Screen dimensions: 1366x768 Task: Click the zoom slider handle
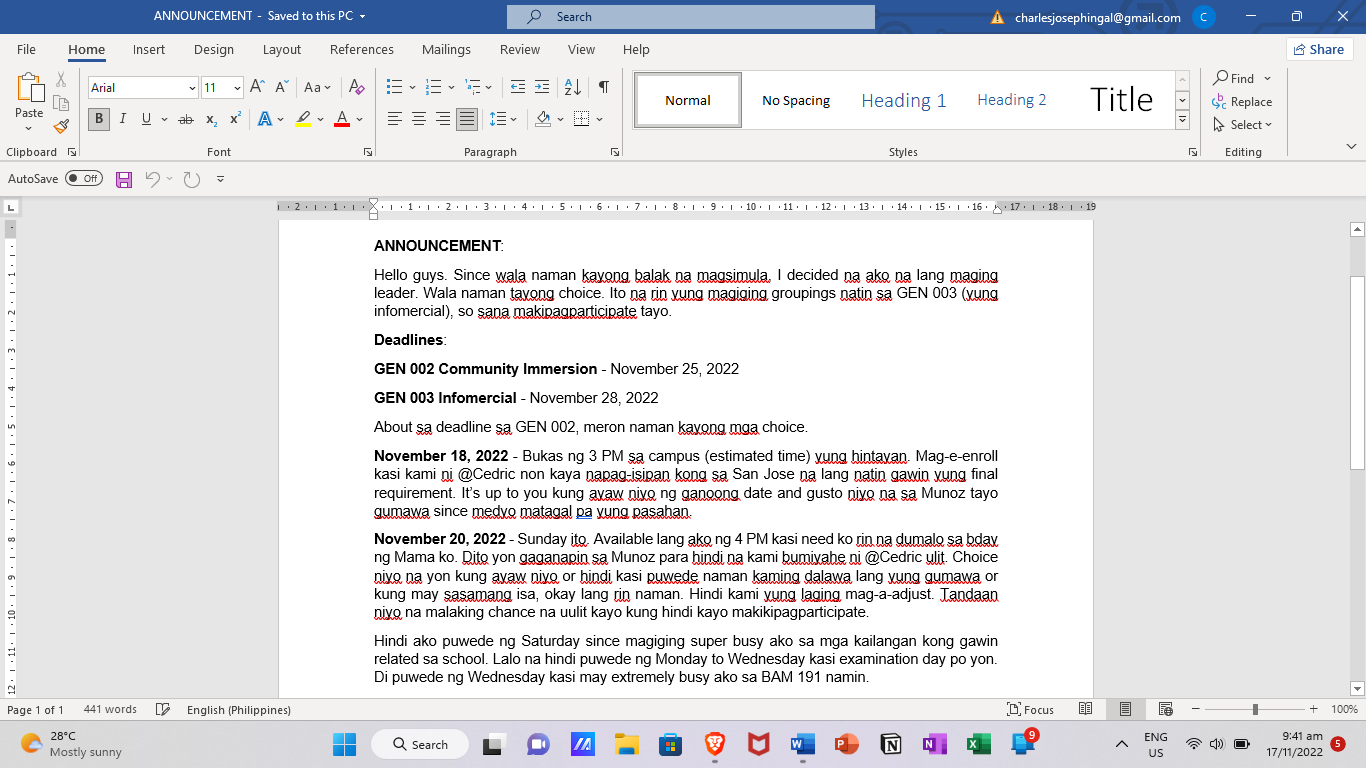pos(1255,709)
